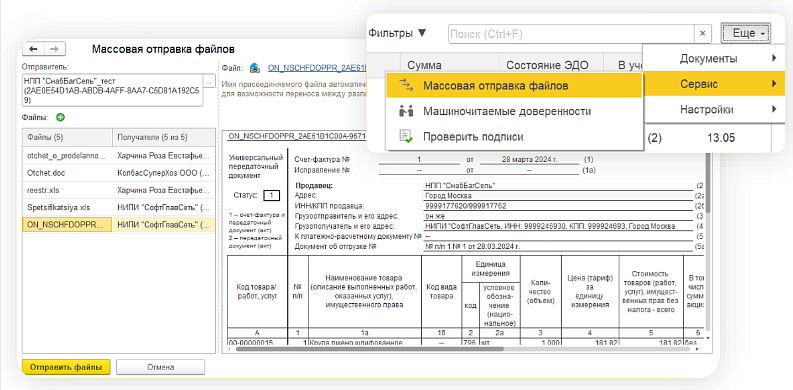Click recipient КолбасСуперХоз ООО cell
Screen dimensions: 793x390
(164, 173)
